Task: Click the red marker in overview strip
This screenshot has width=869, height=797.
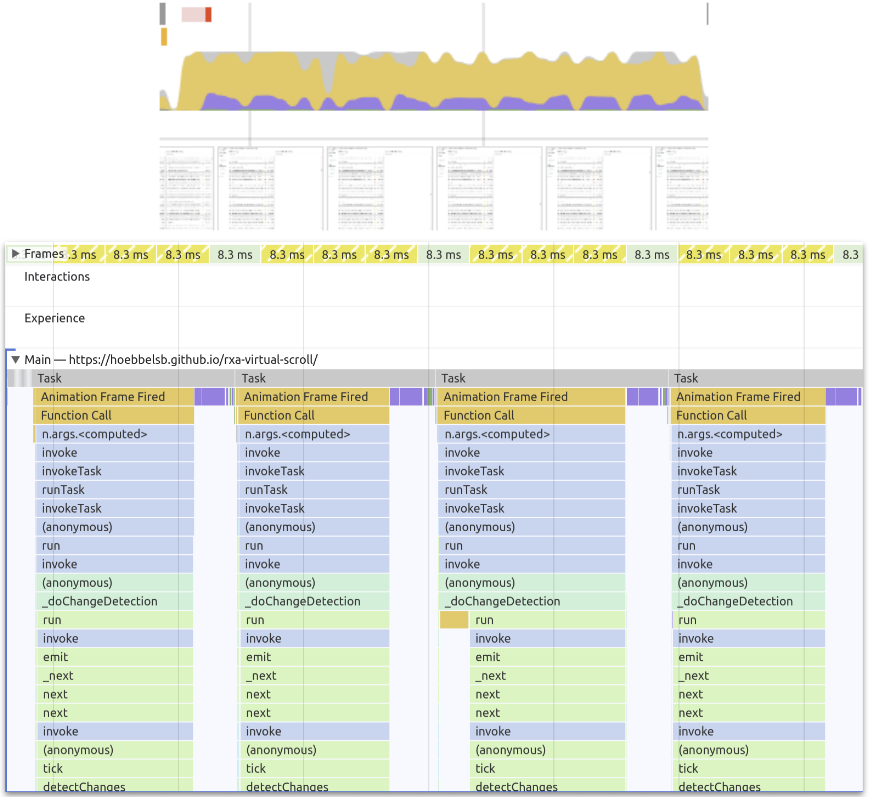Action: click(208, 14)
